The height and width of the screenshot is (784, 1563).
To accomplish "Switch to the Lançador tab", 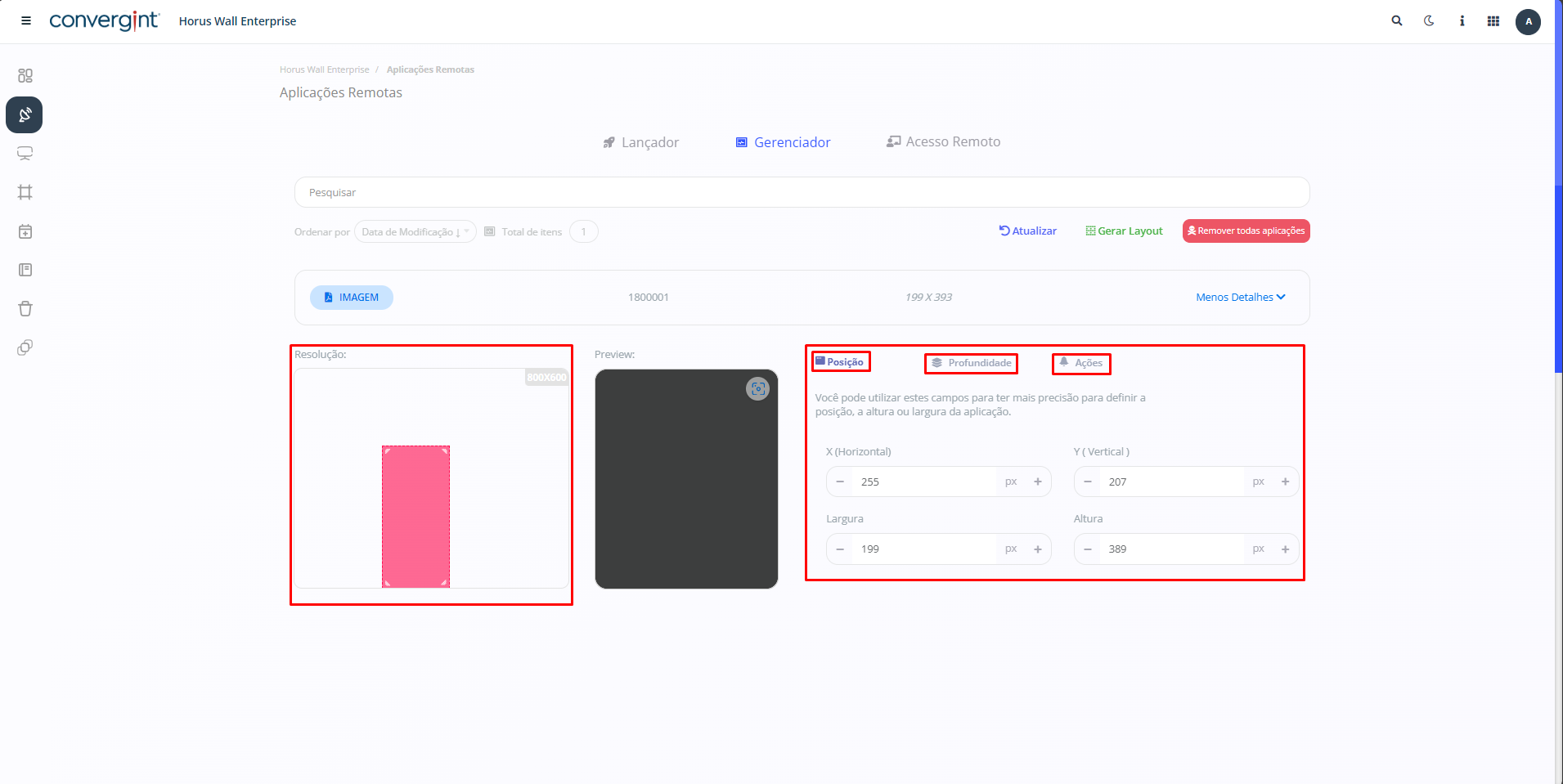I will tap(641, 142).
